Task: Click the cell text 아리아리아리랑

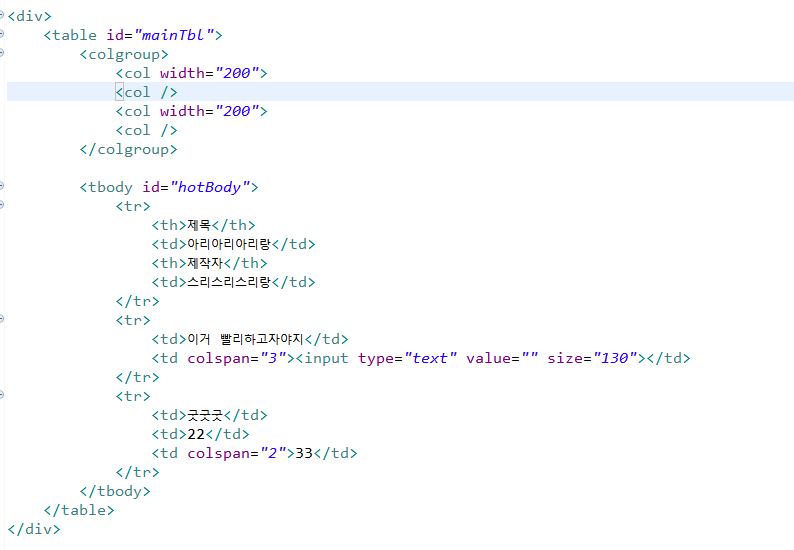Action: point(229,244)
